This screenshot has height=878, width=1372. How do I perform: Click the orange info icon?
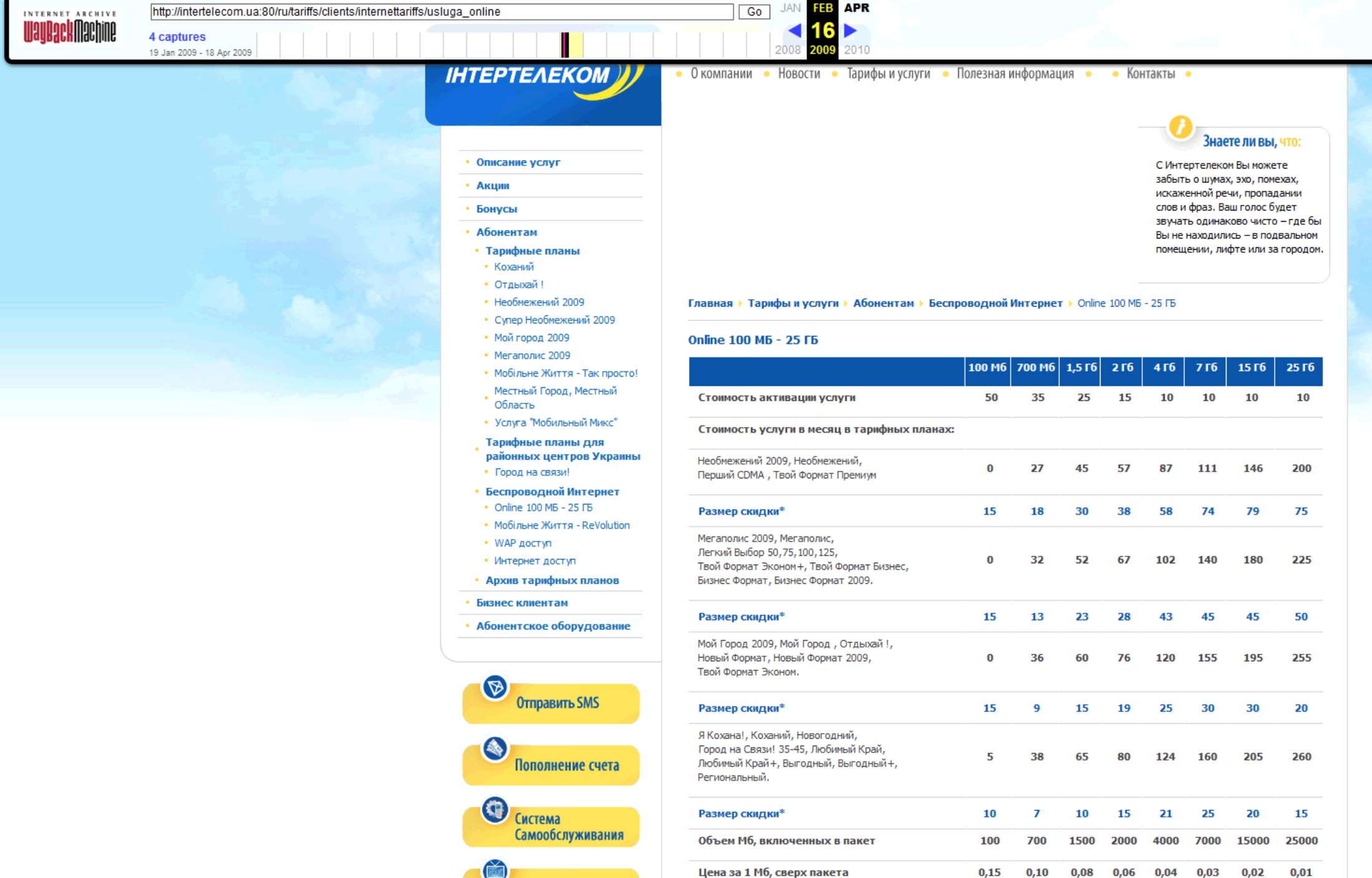click(1180, 127)
